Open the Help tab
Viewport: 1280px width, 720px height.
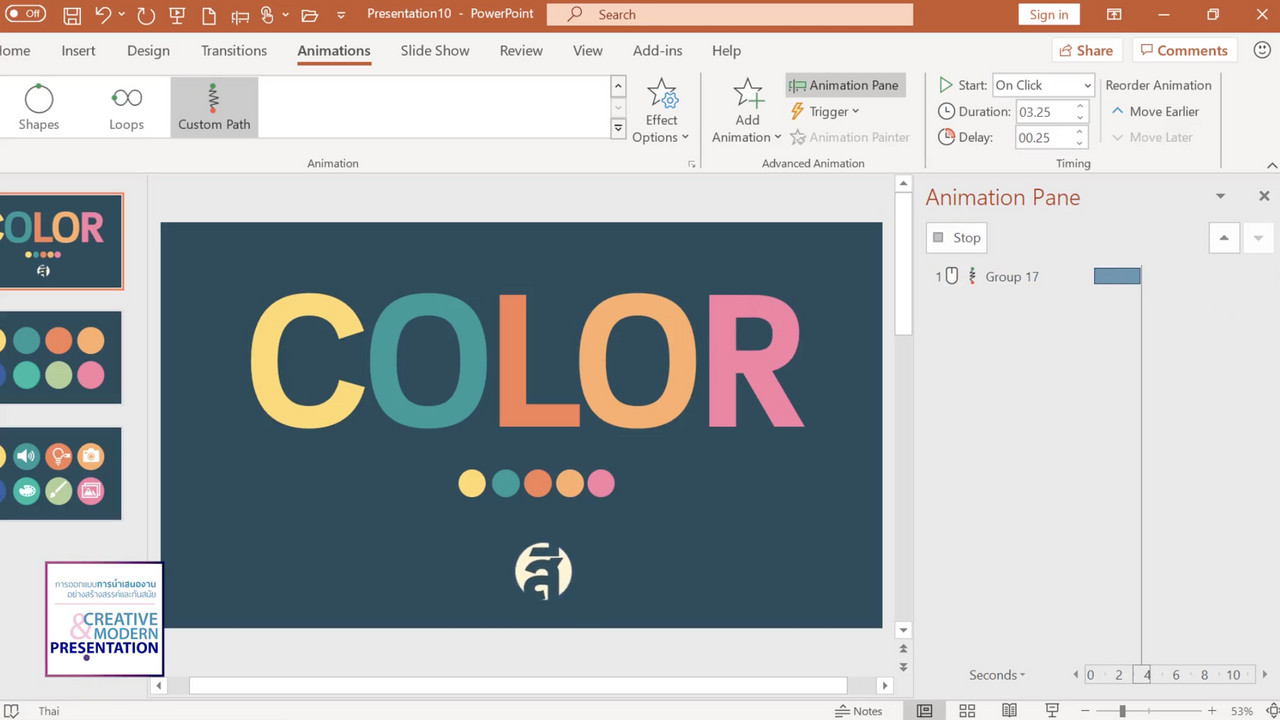[726, 51]
